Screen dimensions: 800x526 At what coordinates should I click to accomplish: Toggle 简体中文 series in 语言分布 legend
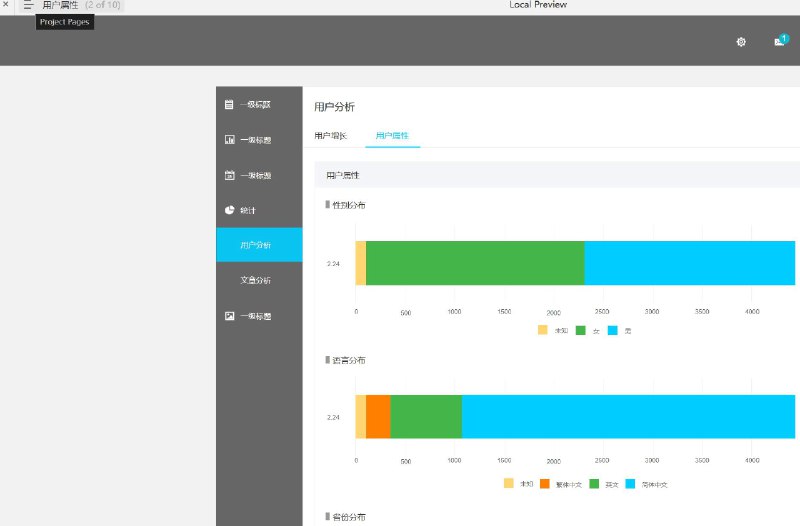(x=646, y=484)
